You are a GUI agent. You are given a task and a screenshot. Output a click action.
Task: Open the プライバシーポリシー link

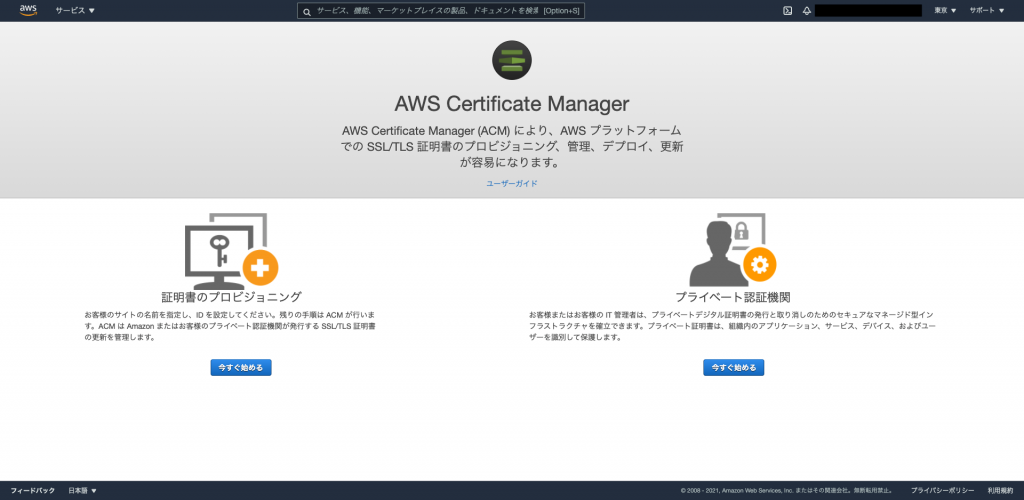(942, 490)
